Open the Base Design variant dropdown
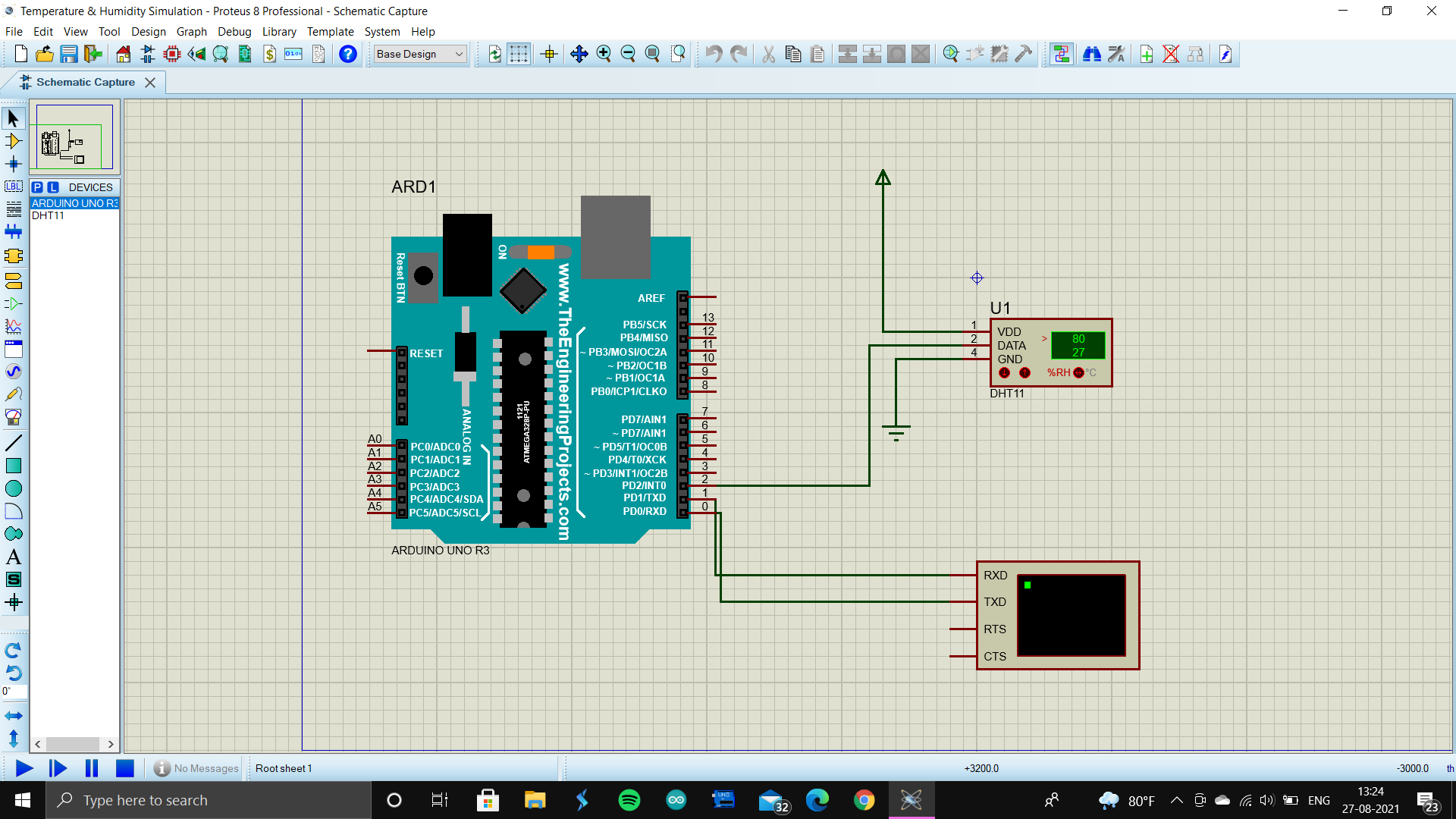Image resolution: width=1456 pixels, height=819 pixels. [x=420, y=54]
